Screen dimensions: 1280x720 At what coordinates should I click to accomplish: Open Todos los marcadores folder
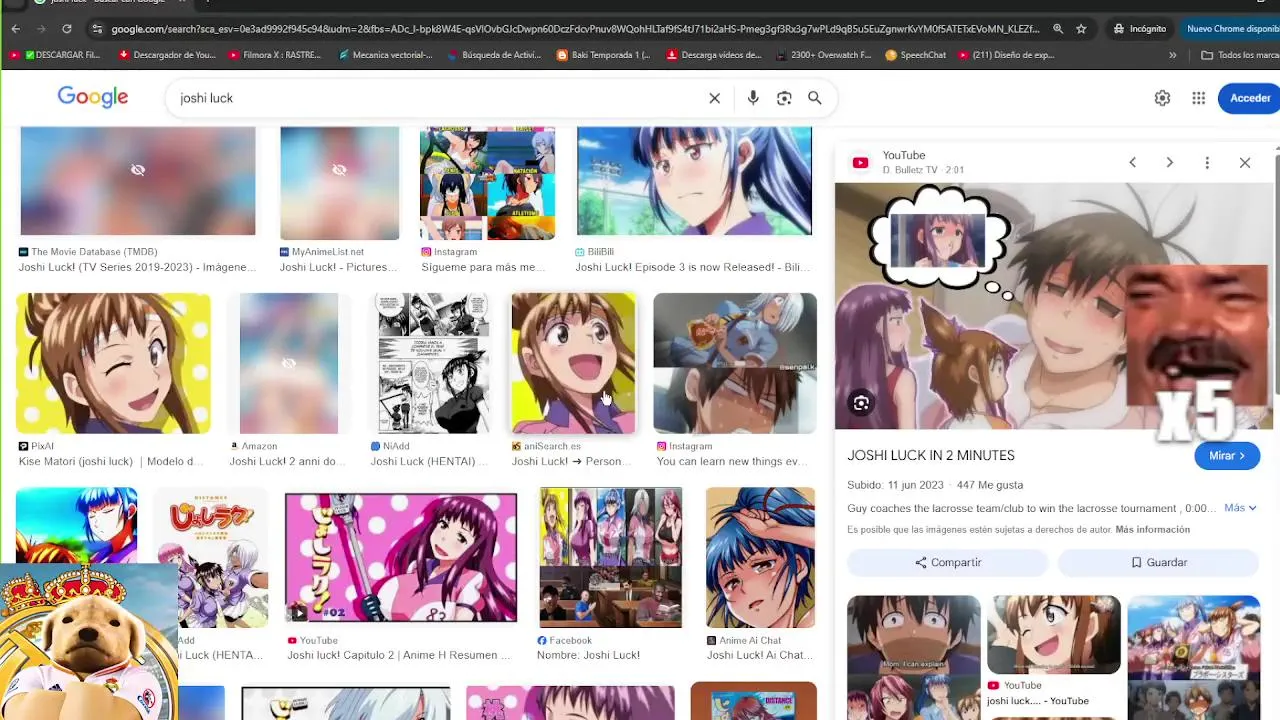pyautogui.click(x=1240, y=55)
